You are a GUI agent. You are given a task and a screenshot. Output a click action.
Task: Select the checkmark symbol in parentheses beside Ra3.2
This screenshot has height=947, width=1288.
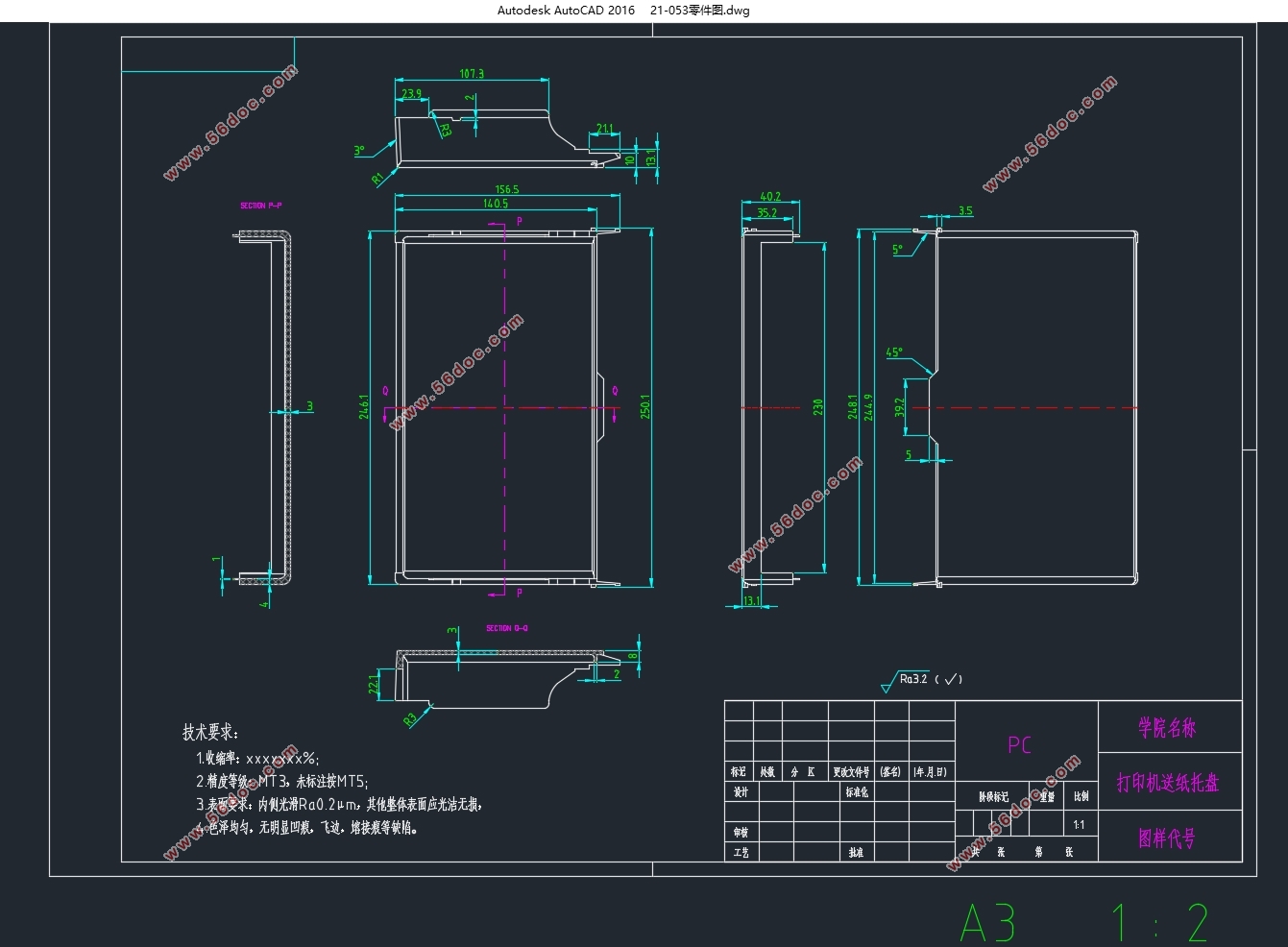950,679
